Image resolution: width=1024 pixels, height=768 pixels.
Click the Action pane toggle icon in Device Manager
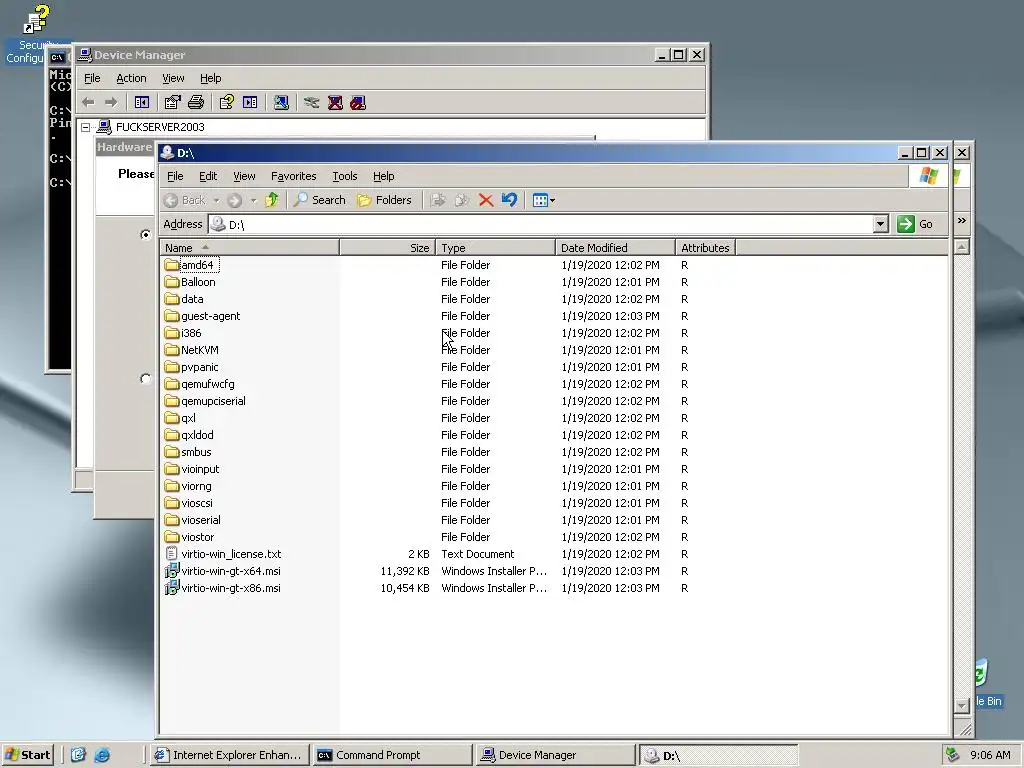pyautogui.click(x=249, y=102)
